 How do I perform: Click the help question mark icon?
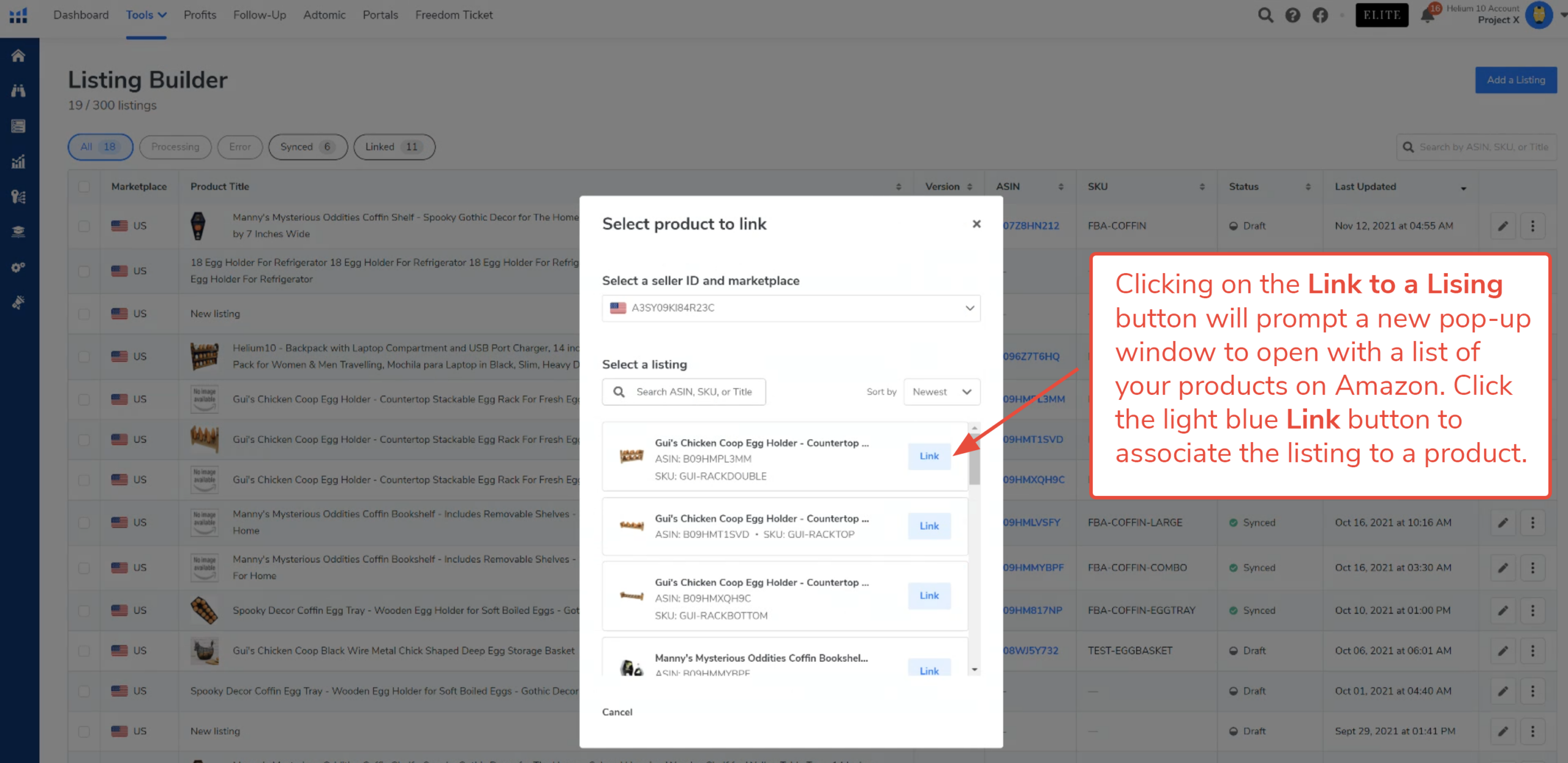pos(1292,15)
